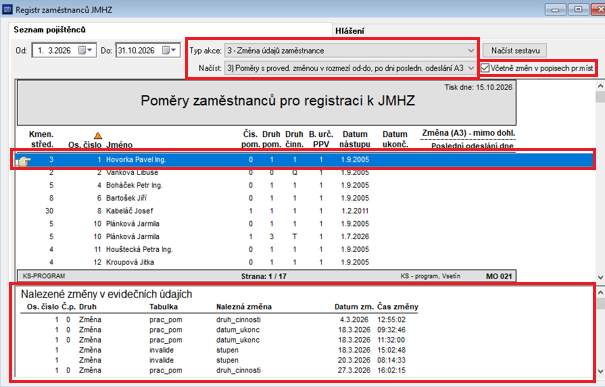Select Plánková Jarmila row with date 1.9.2005
Viewport: 605px width, 387px height.
click(266, 223)
